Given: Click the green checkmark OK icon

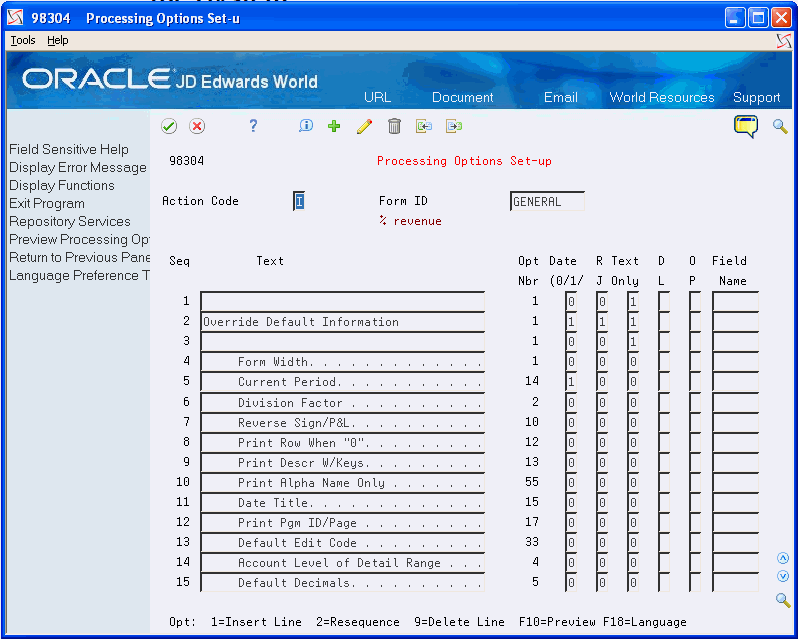Looking at the screenshot, I should point(169,126).
